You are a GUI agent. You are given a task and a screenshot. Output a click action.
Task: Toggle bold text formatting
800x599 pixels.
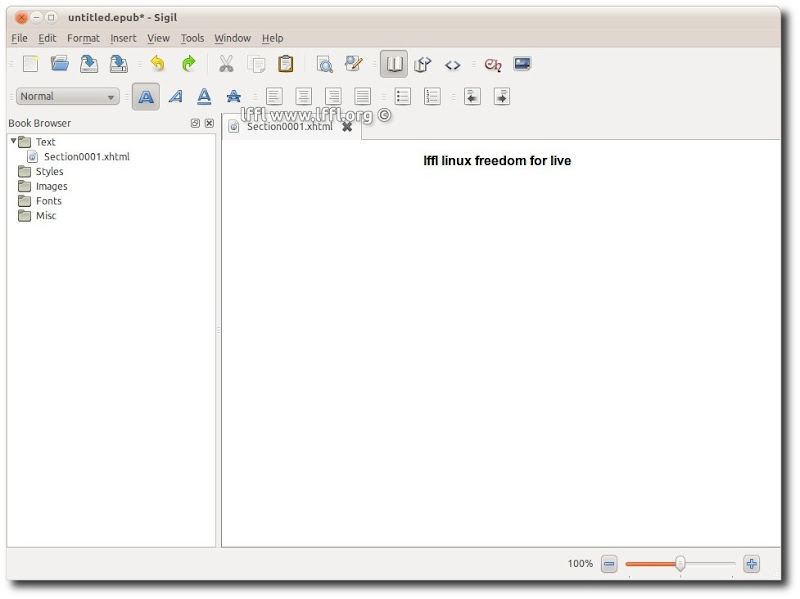(x=146, y=96)
